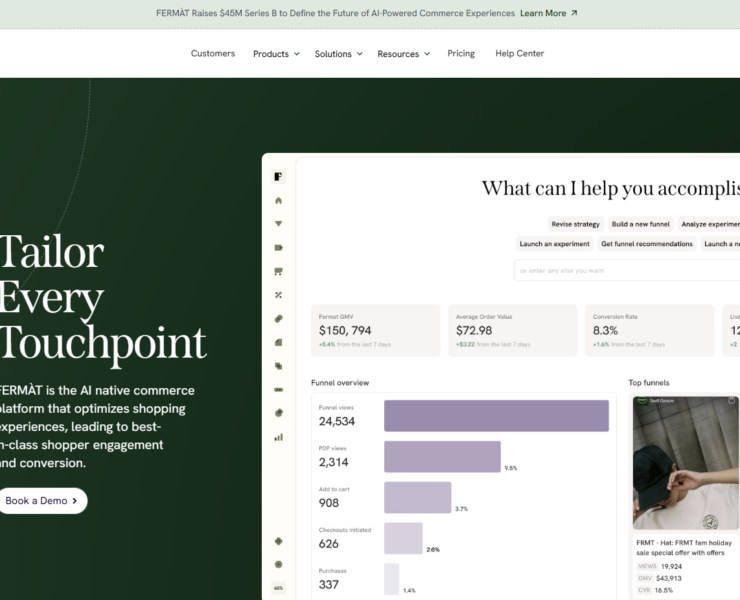This screenshot has height=600, width=740.
Task: Expand the Solutions dropdown chevron
Action: tap(360, 54)
